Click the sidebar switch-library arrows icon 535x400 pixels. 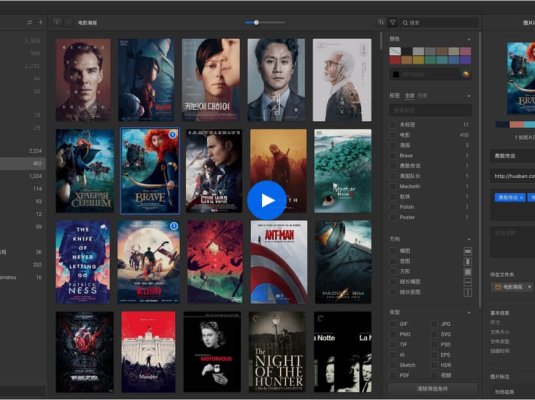[x=30, y=23]
